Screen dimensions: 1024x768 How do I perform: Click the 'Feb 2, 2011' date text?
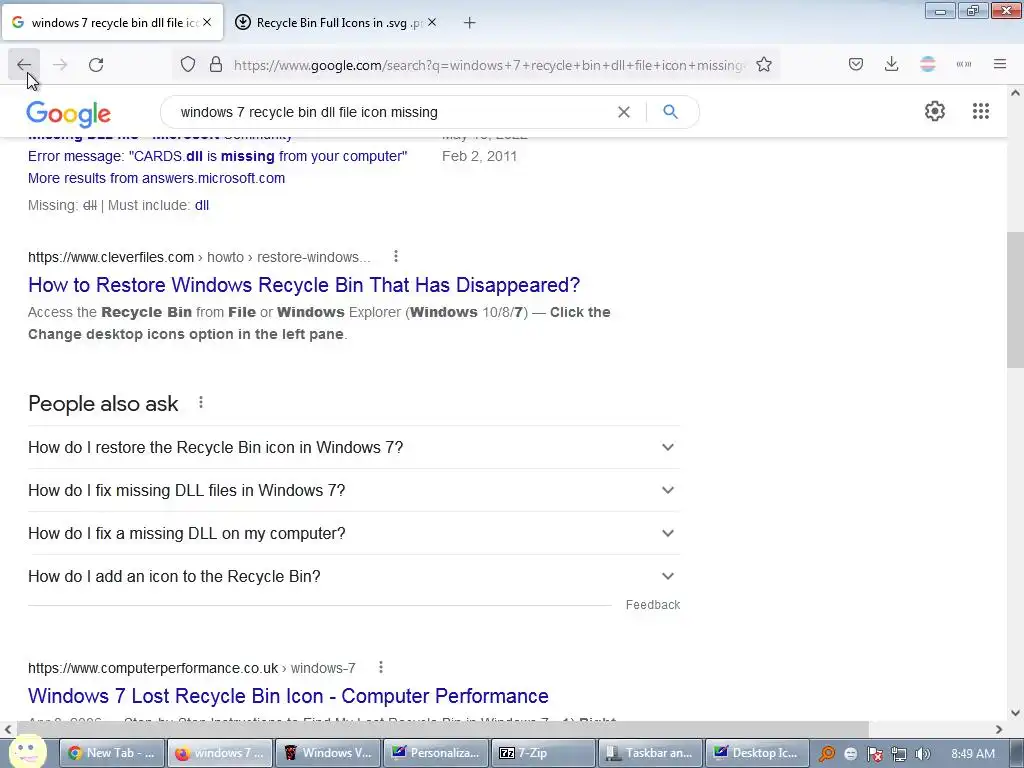(x=479, y=156)
